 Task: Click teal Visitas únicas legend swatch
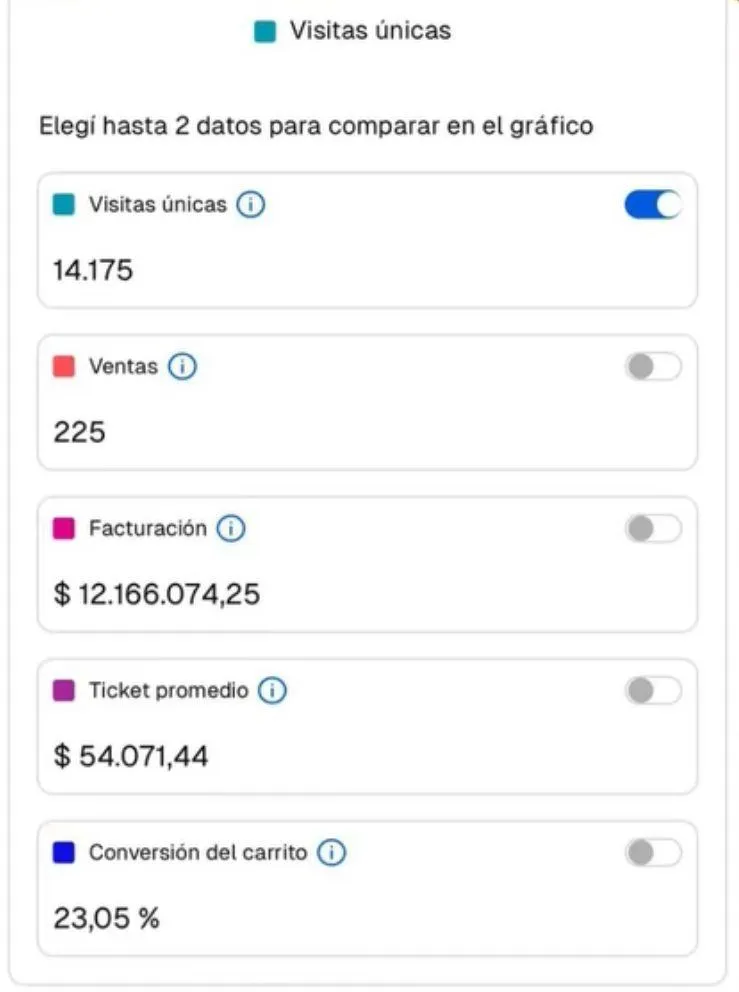tap(265, 32)
